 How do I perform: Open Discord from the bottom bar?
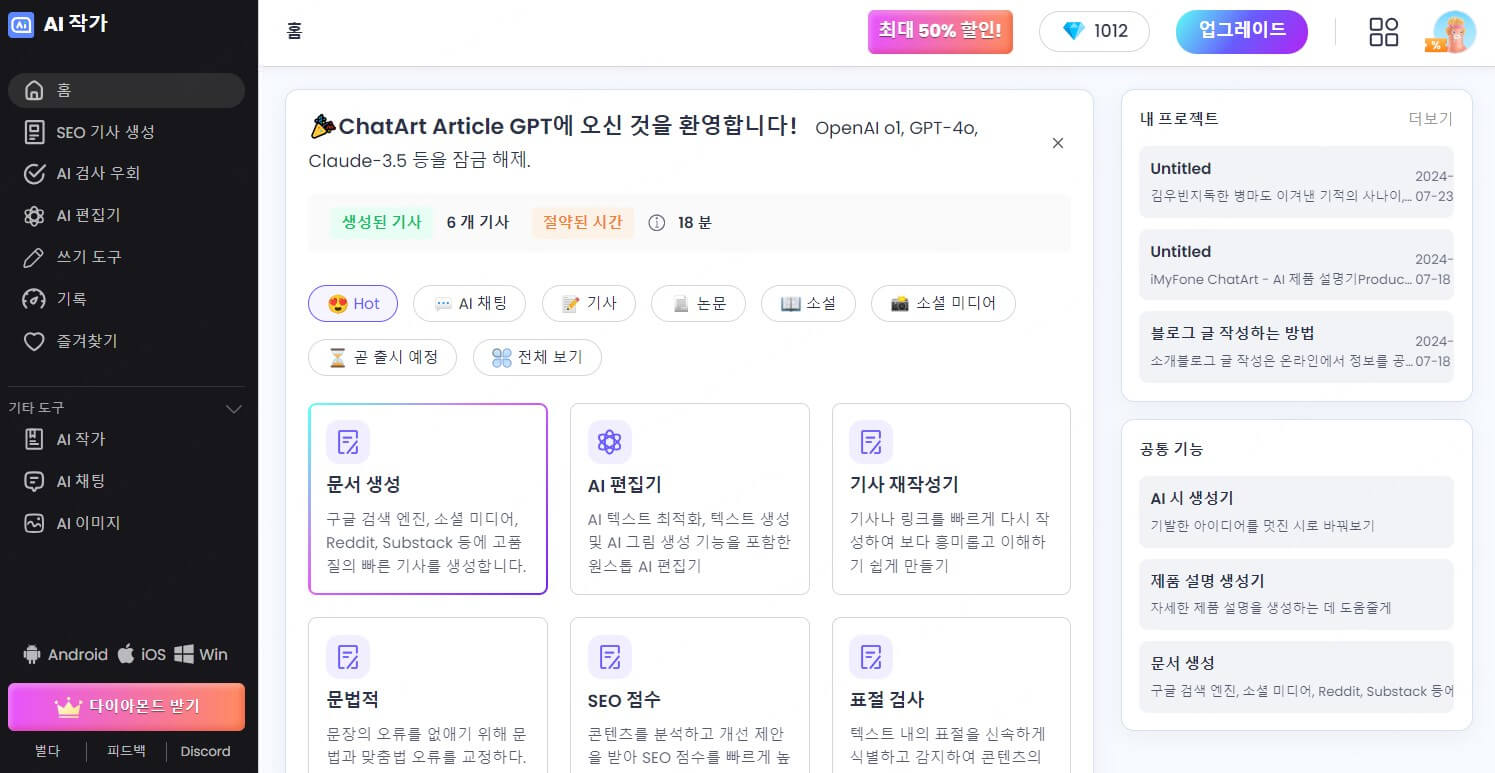(204, 751)
